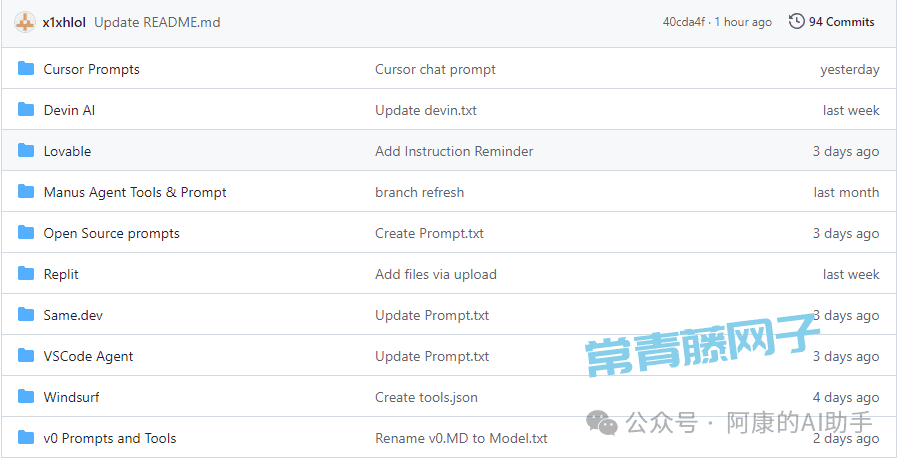Open the x1xhlol profile link
901x458 pixels.
click(x=64, y=22)
